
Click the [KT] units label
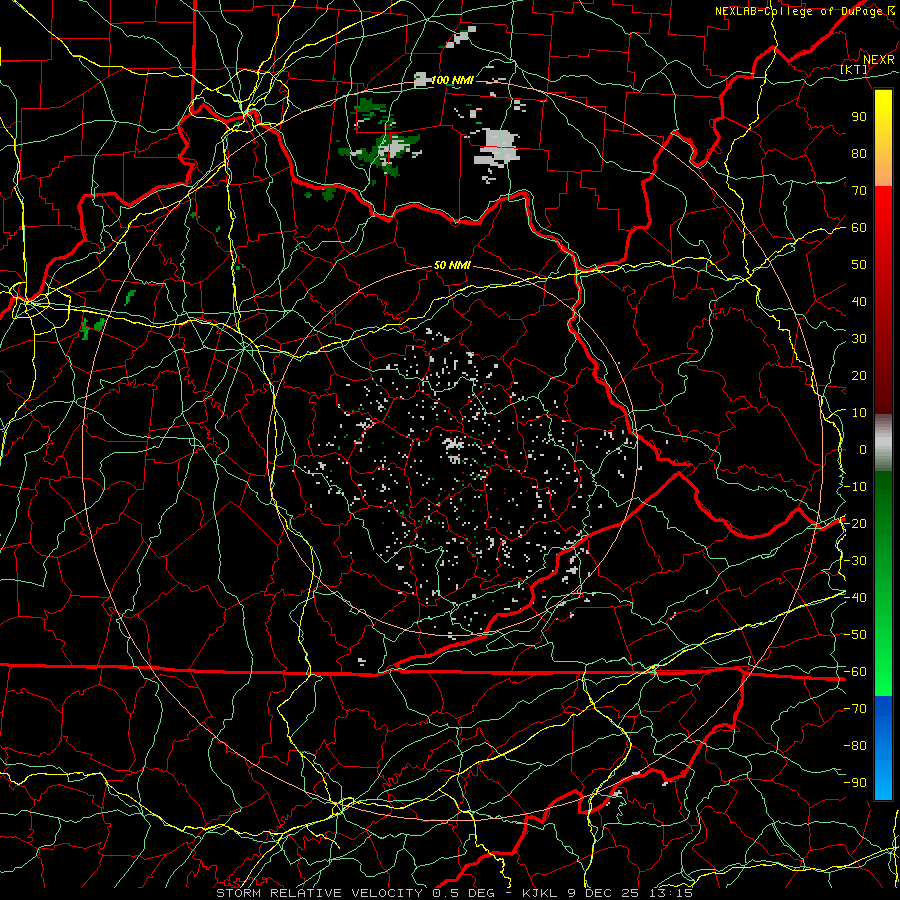854,69
